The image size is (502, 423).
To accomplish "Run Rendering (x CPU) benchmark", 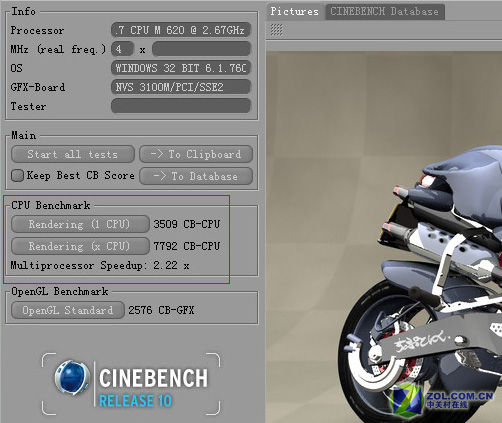I will click(80, 246).
